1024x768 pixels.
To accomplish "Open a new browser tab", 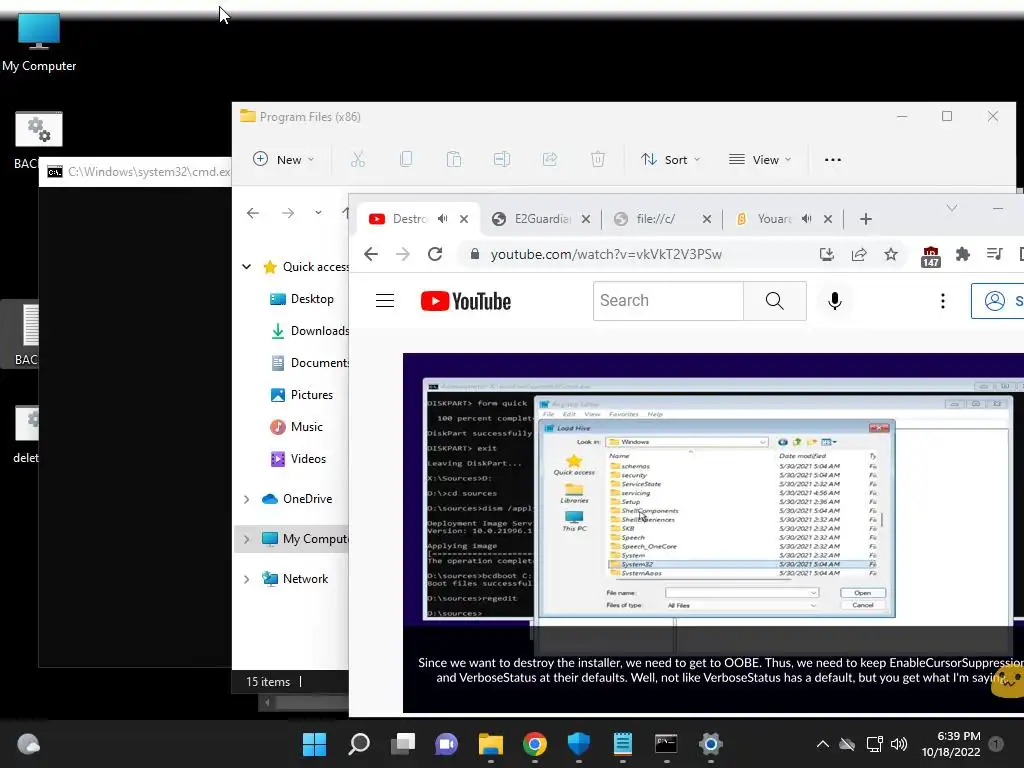I will click(x=866, y=219).
